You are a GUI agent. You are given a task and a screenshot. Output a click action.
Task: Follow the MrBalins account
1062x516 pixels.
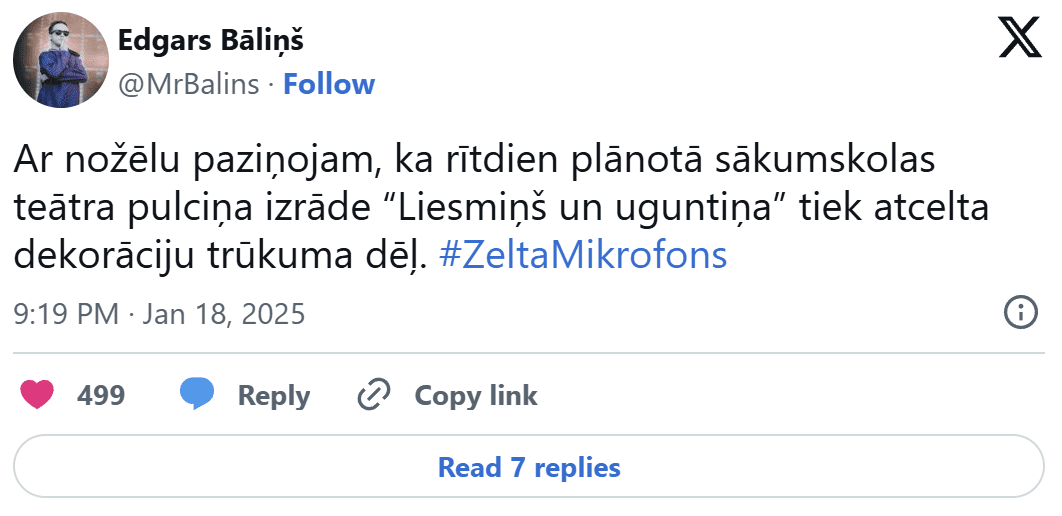coord(329,84)
